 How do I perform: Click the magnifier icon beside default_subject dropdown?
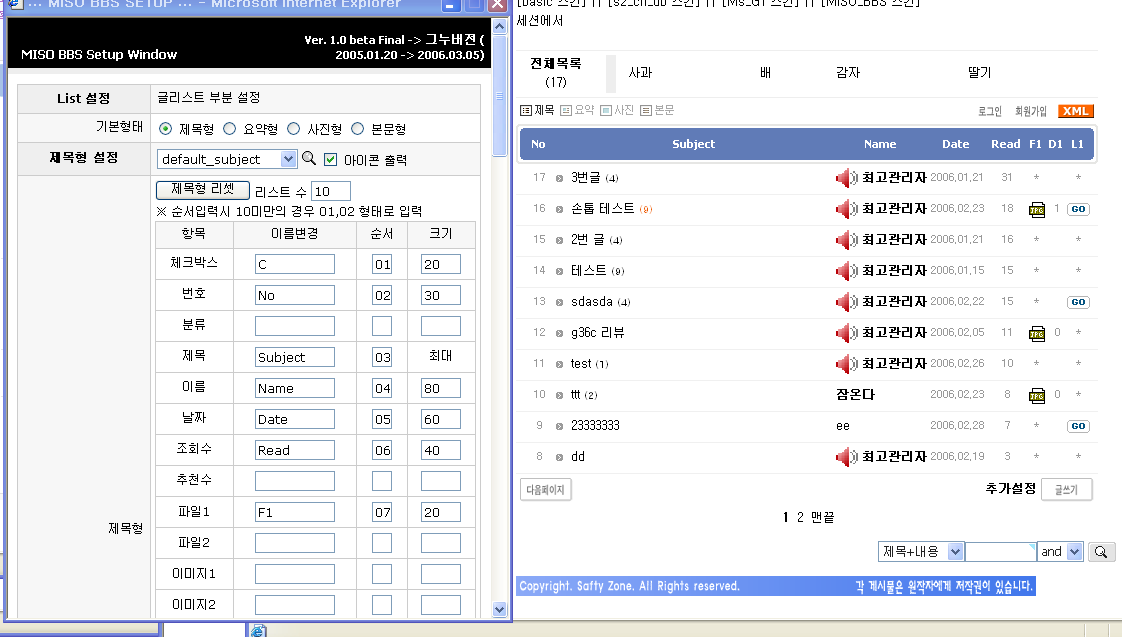(309, 158)
